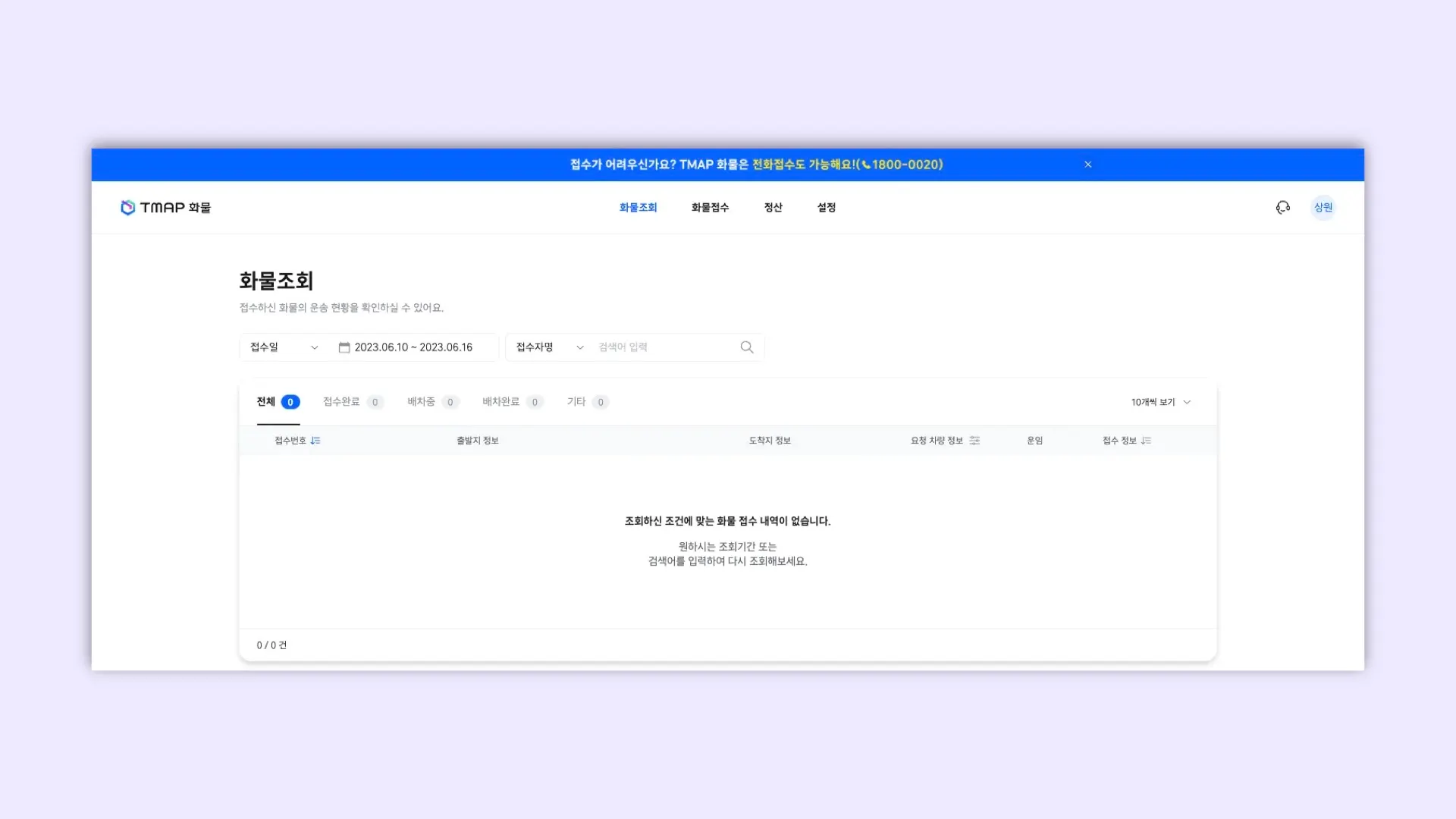Open customer support headset icon

1282,208
